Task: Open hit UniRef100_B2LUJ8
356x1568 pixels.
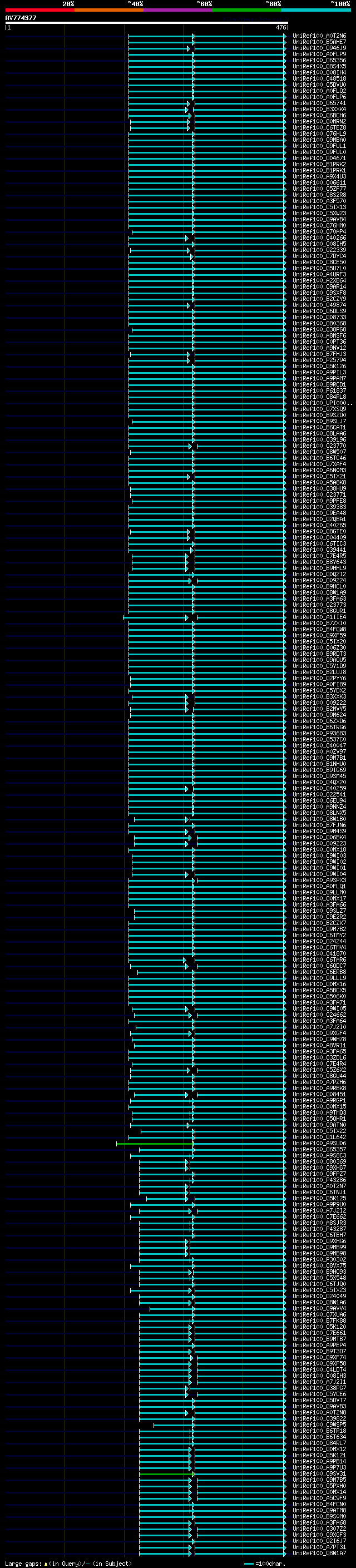Action: coord(319,672)
